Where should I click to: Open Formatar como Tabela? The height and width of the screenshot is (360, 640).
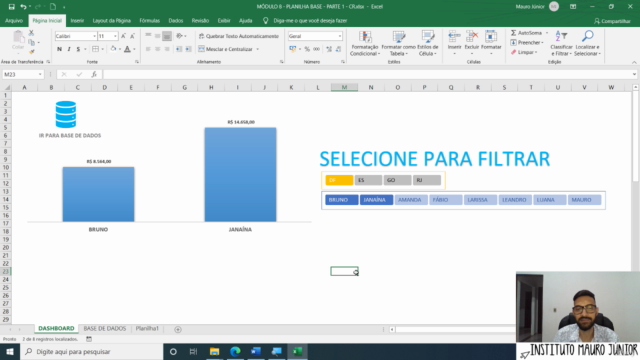point(398,43)
